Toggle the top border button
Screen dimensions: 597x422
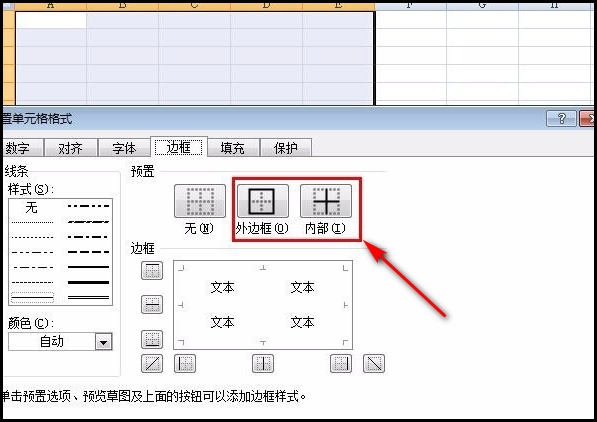(152, 271)
